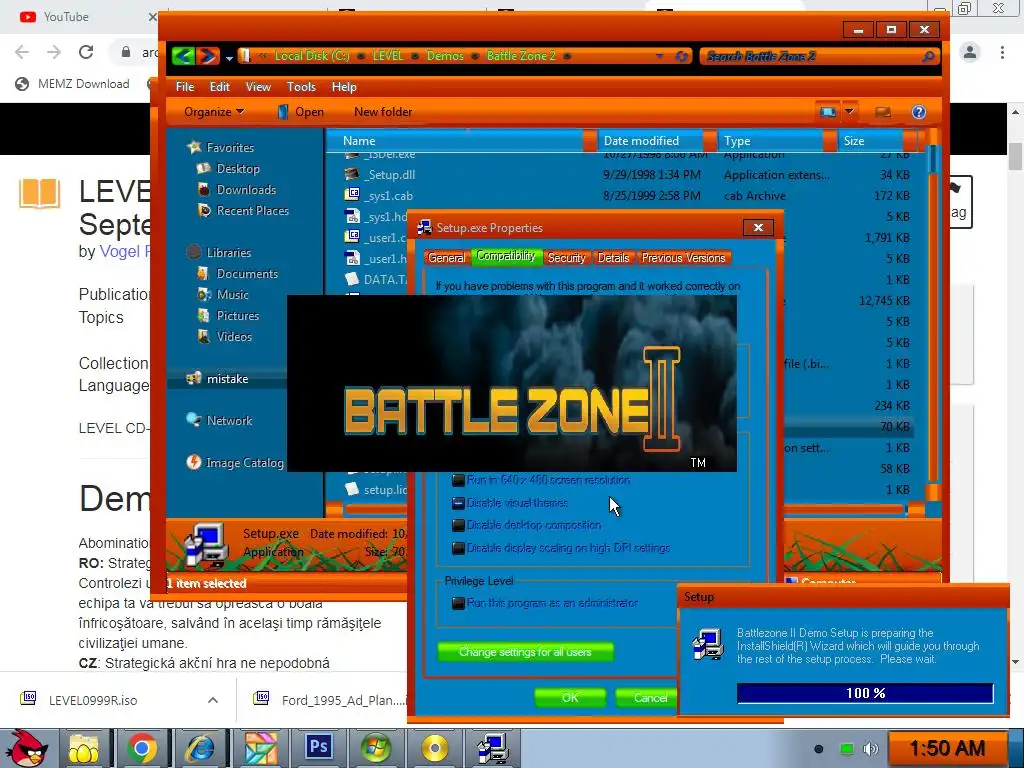The image size is (1024, 768).
Task: Open Photoshop from the taskbar
Action: 319,746
